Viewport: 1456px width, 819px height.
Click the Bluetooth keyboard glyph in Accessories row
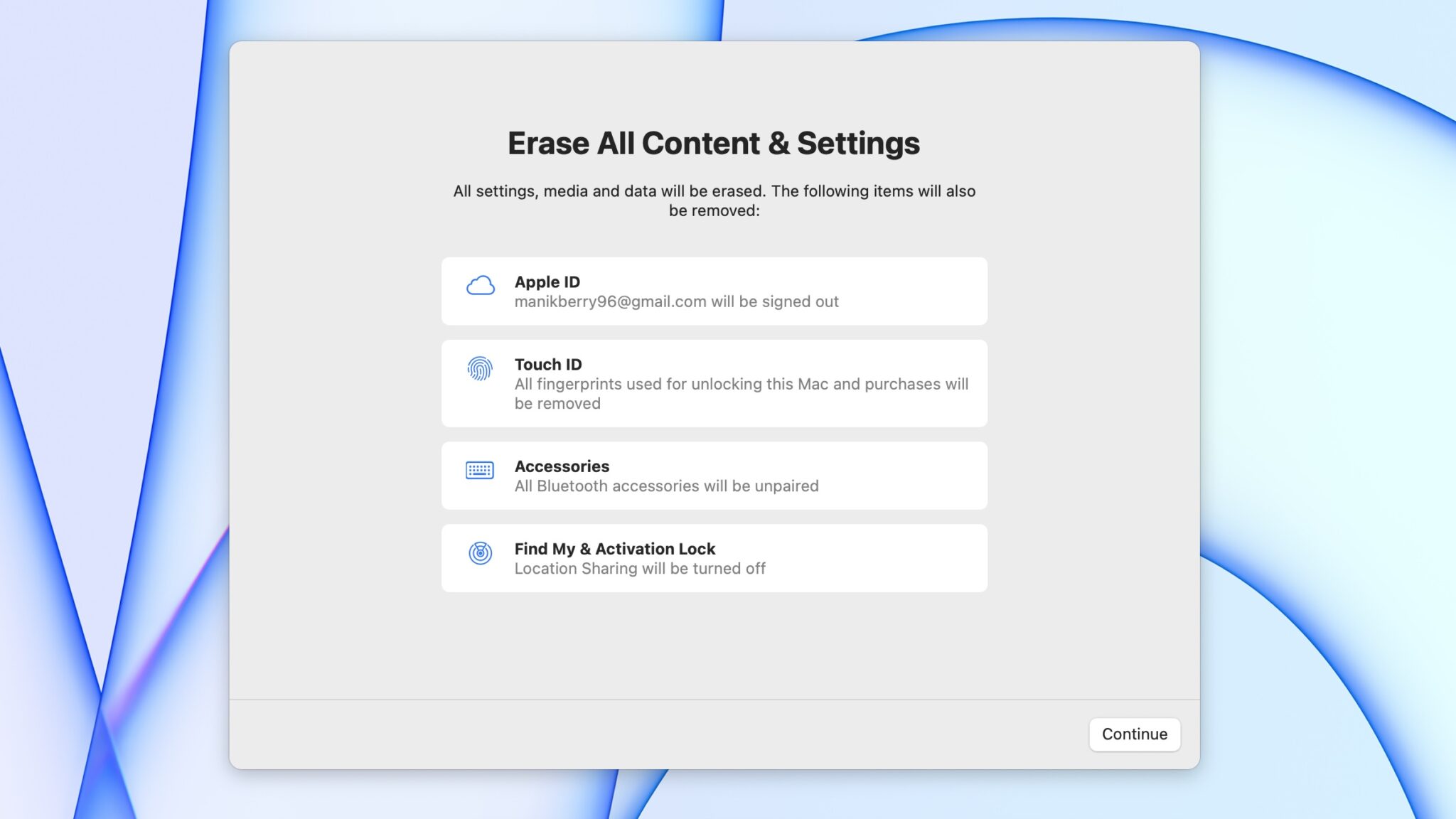click(481, 470)
